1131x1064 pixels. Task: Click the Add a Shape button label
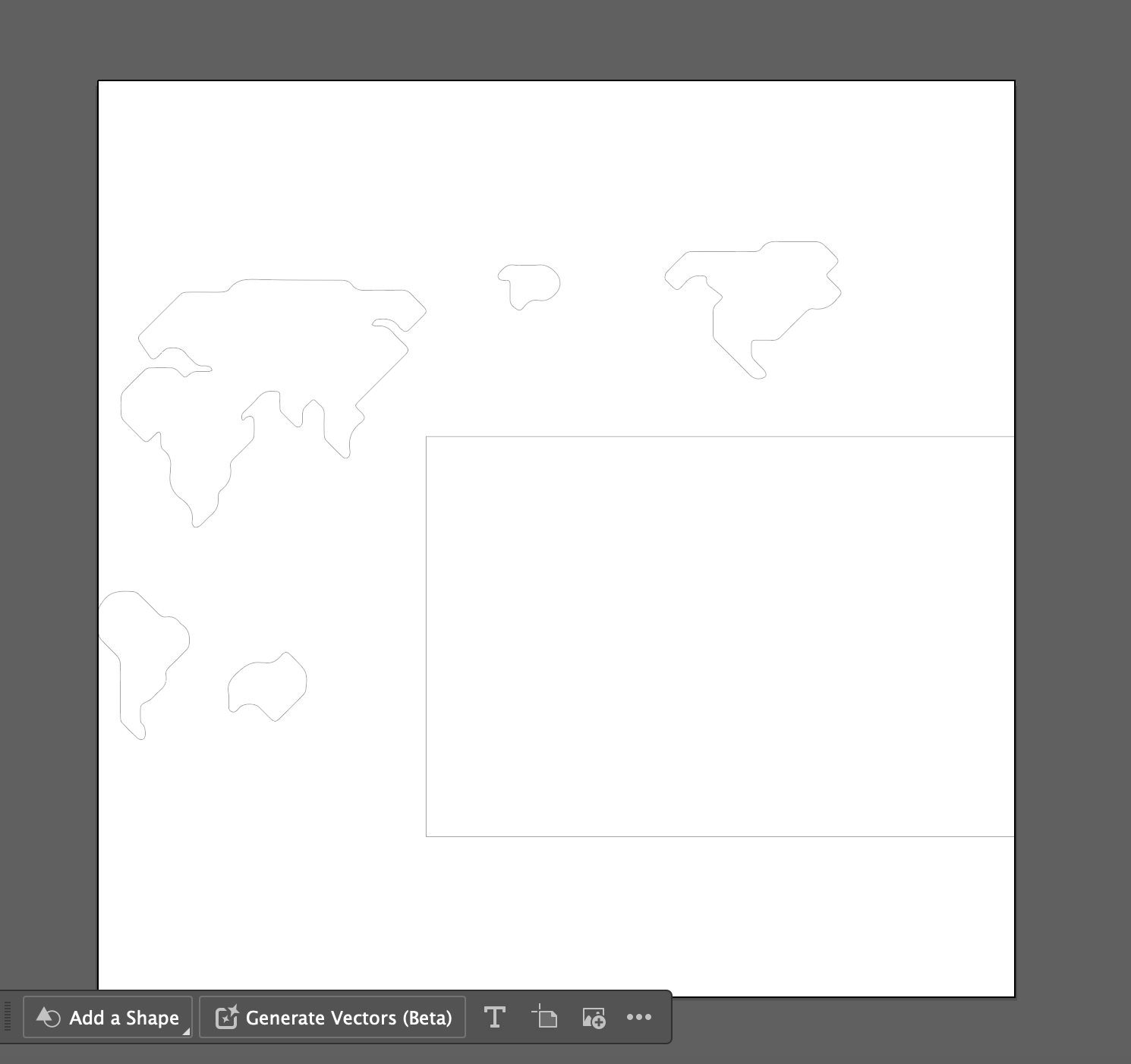tap(124, 1018)
